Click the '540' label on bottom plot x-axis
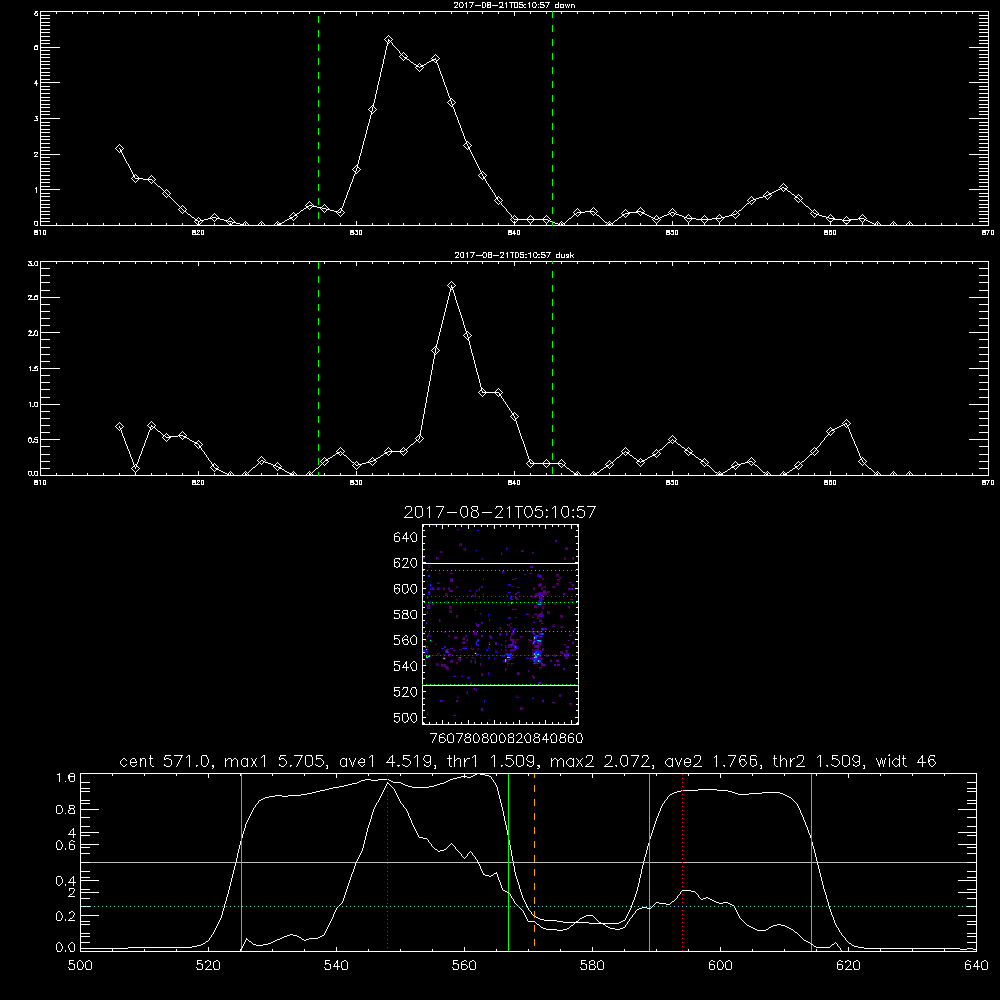This screenshot has width=1000, height=1000. (x=336, y=966)
